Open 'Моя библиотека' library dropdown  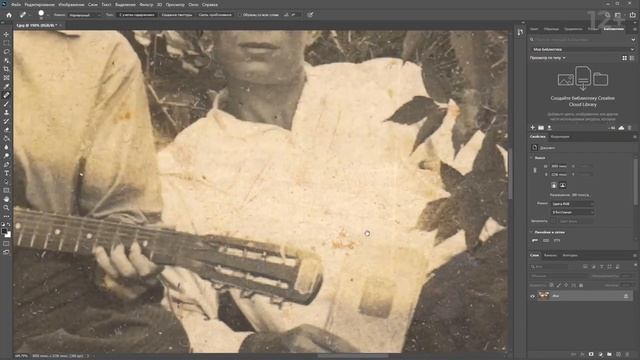tap(583, 49)
